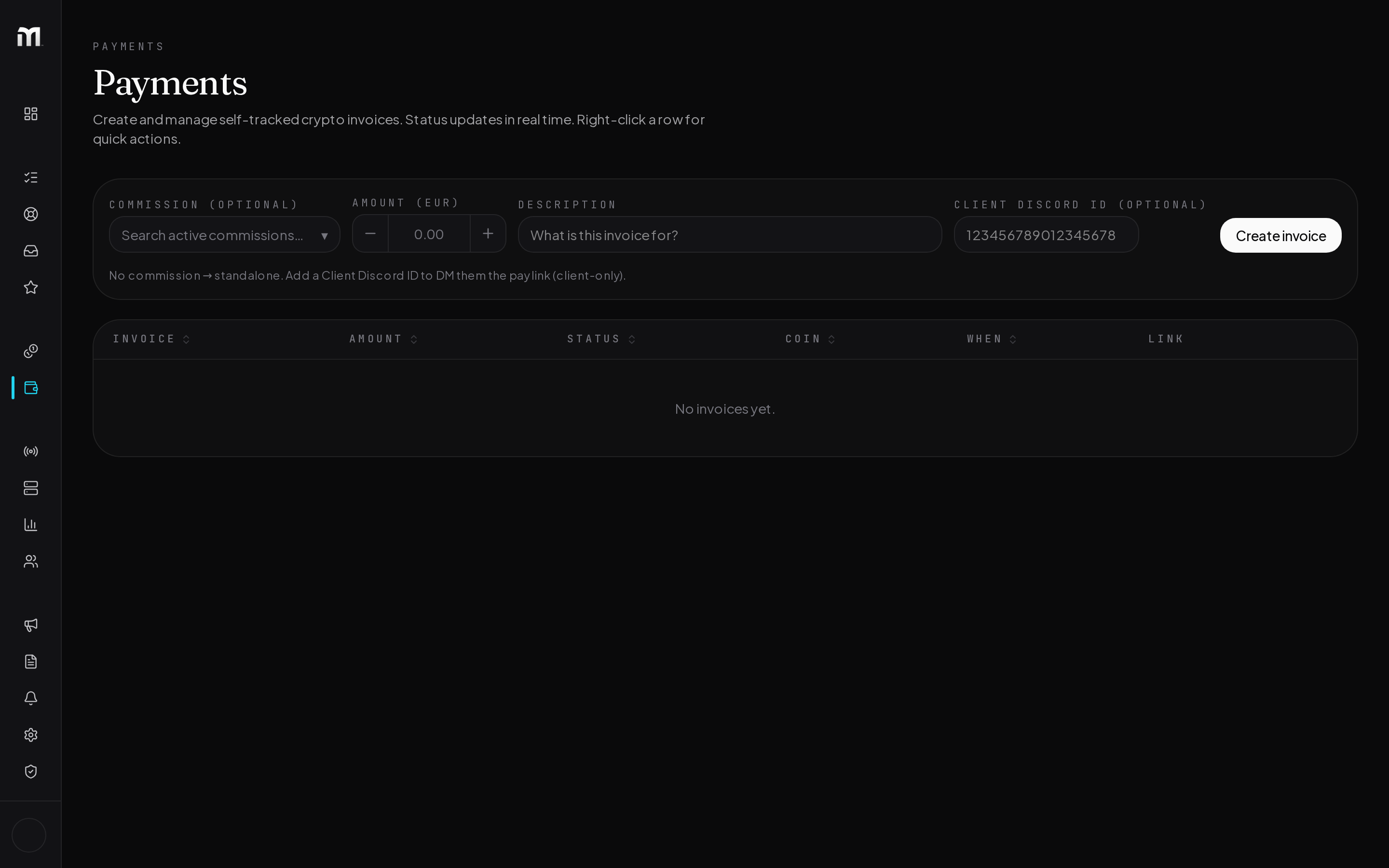Click the PAYMENTS breadcrumb label
The height and width of the screenshot is (868, 1389).
129,46
